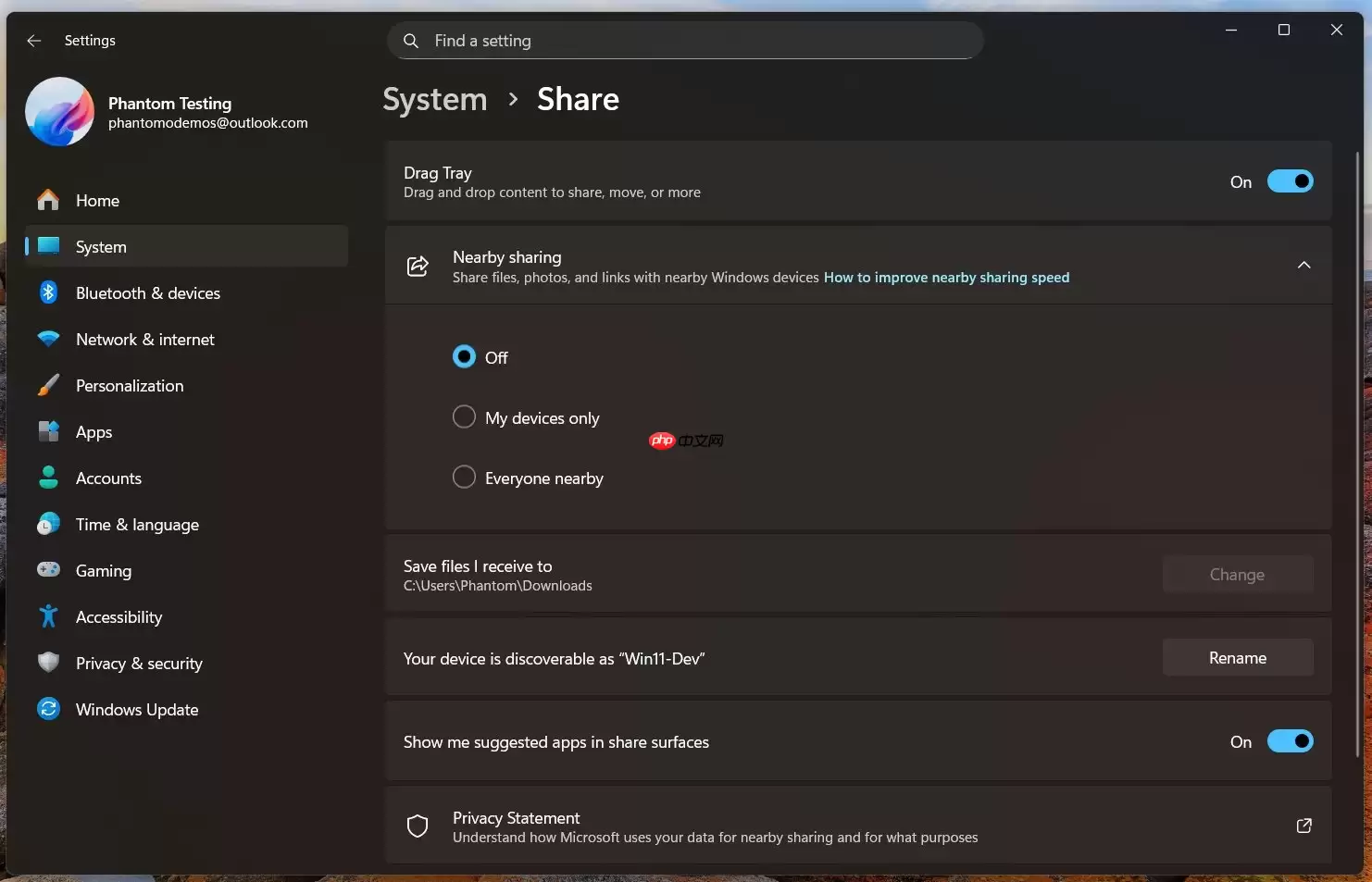Screen dimensions: 1372x882
Task: Click the Privacy & security shield icon
Action: (48, 663)
